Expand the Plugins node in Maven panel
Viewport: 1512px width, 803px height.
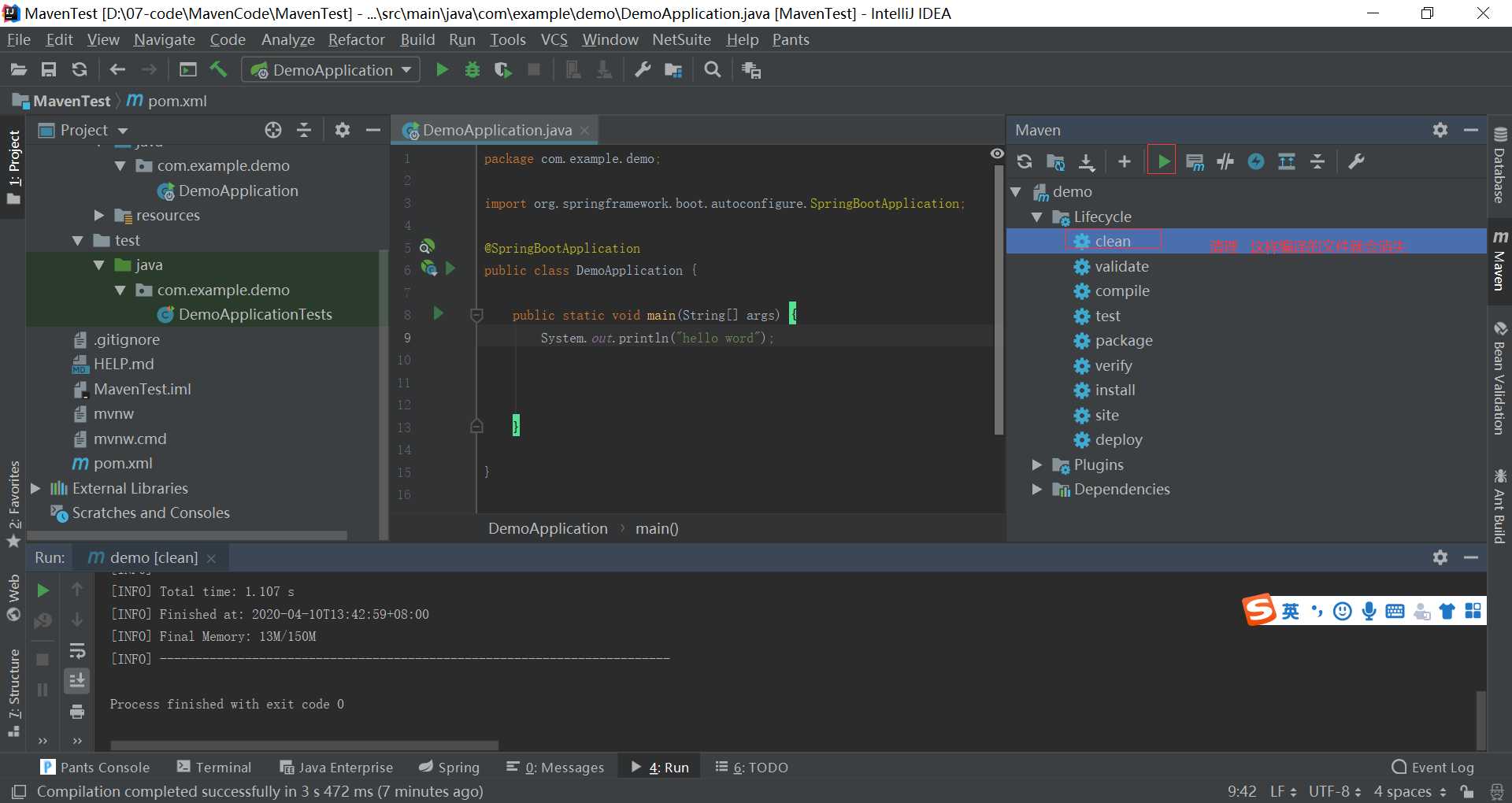1036,464
